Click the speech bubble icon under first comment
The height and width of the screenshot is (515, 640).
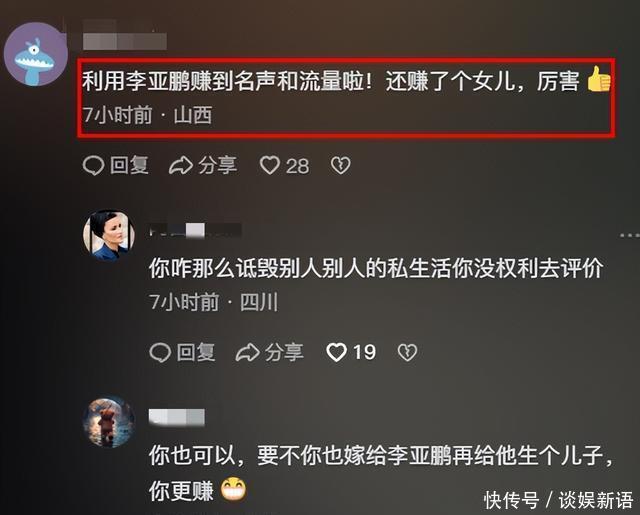93,166
